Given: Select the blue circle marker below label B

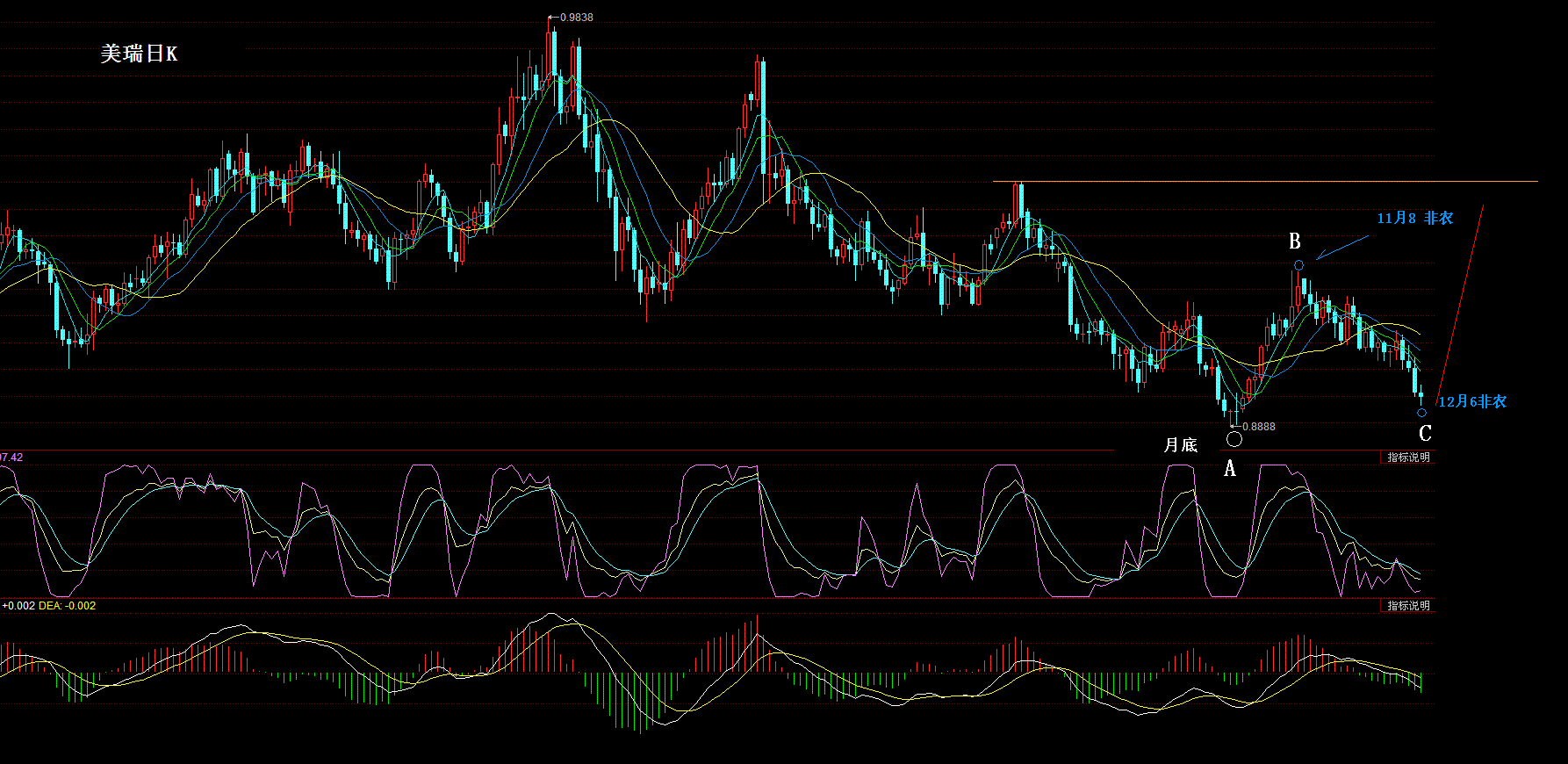Looking at the screenshot, I should 1298,265.
